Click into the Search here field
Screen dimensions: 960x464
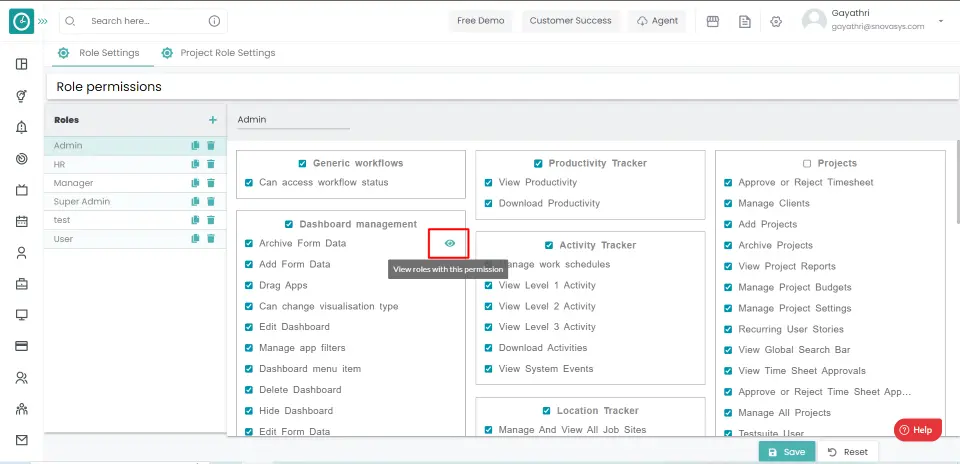point(145,21)
